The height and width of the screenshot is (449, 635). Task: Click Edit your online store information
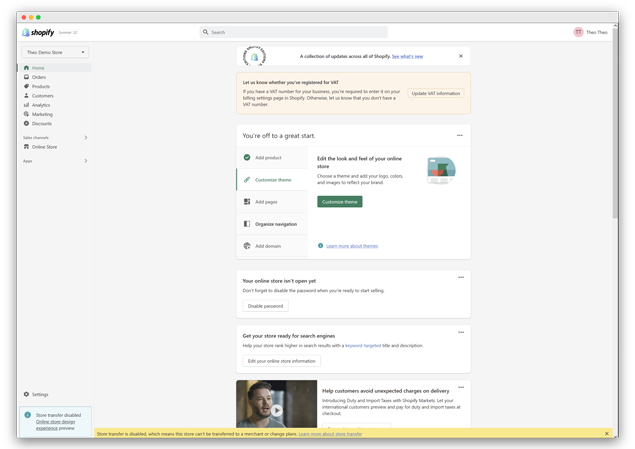click(281, 361)
